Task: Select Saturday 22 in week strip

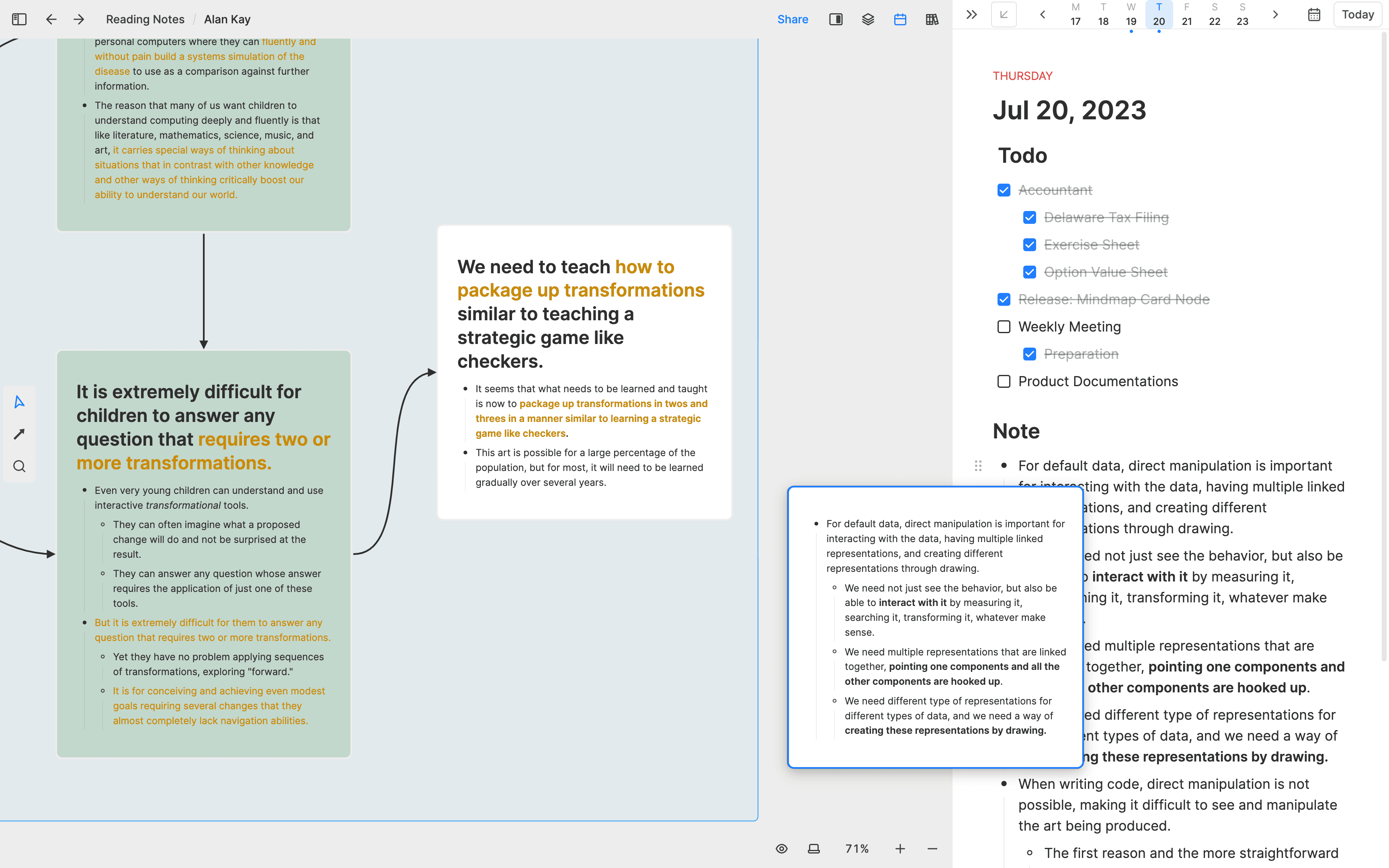Action: 1215,14
